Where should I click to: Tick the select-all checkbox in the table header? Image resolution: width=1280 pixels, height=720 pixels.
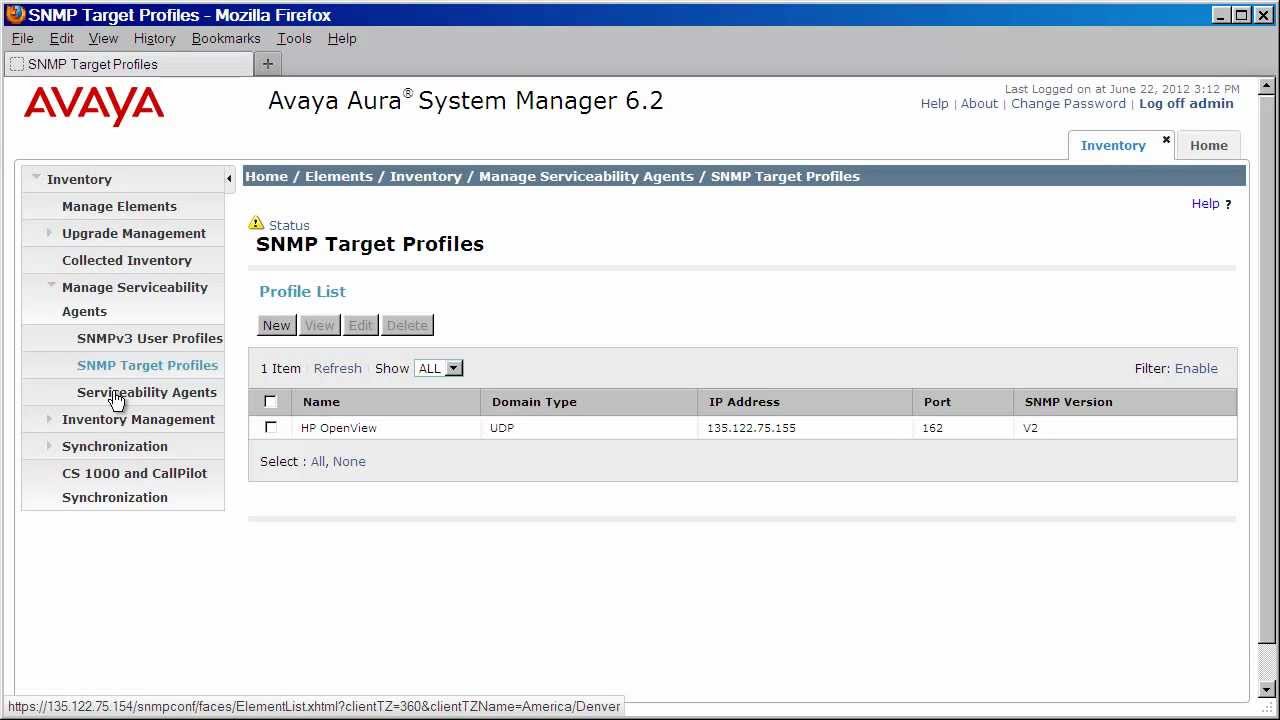270,402
